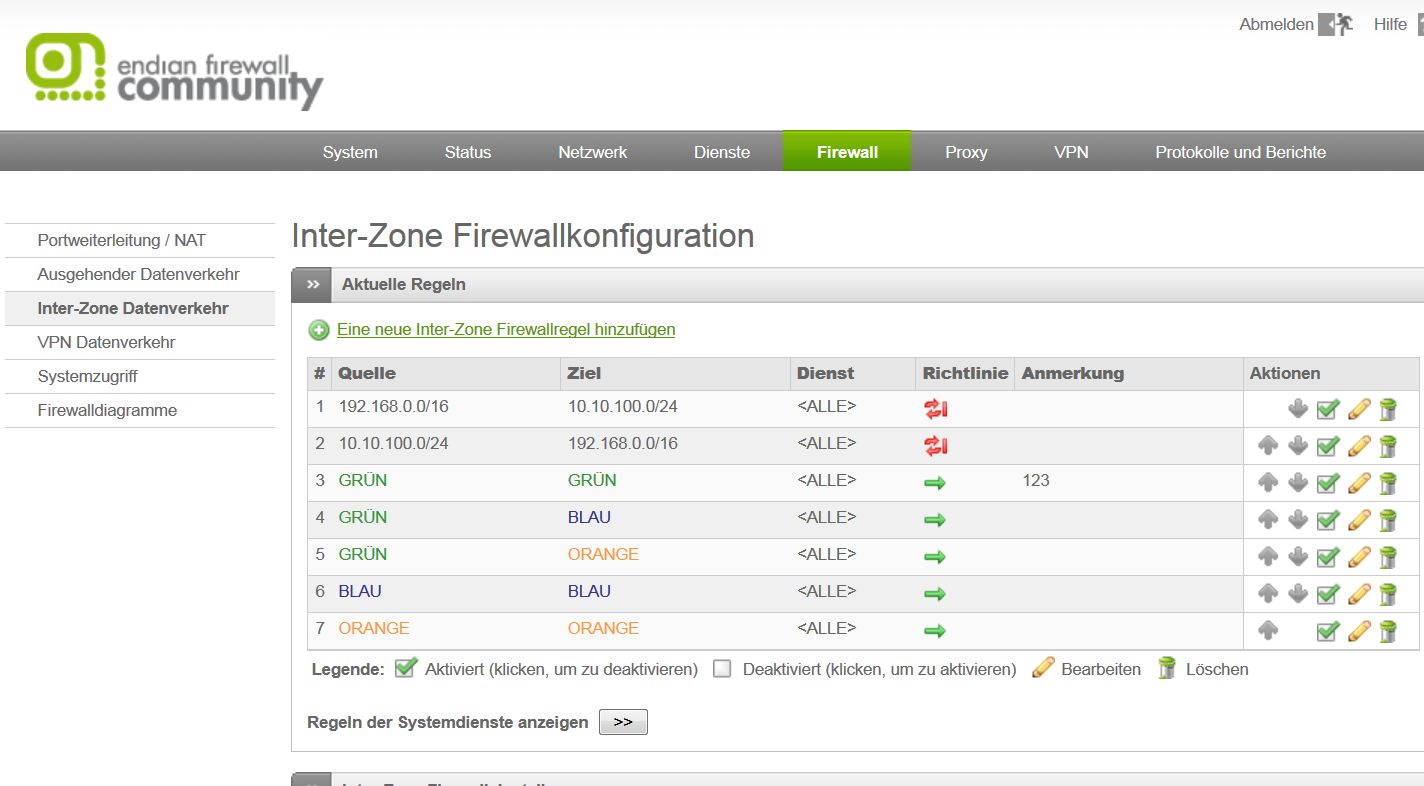Screen dimensions: 1424x786
Task: Click Eine neue Inter-Zone Firewallregel hinzufügen
Action: tap(505, 329)
